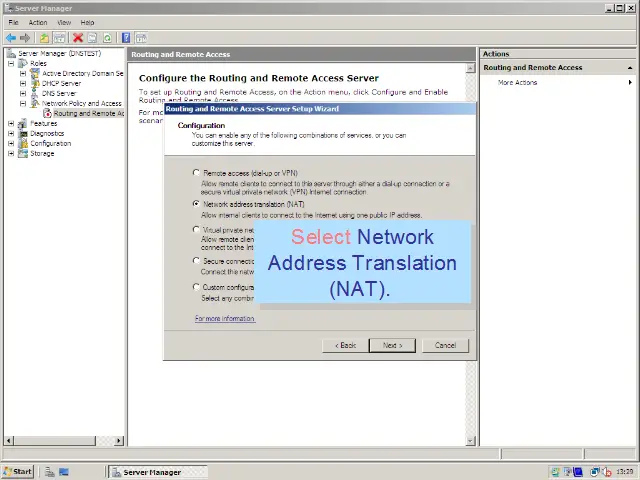Click the volume tray icon

607,472
